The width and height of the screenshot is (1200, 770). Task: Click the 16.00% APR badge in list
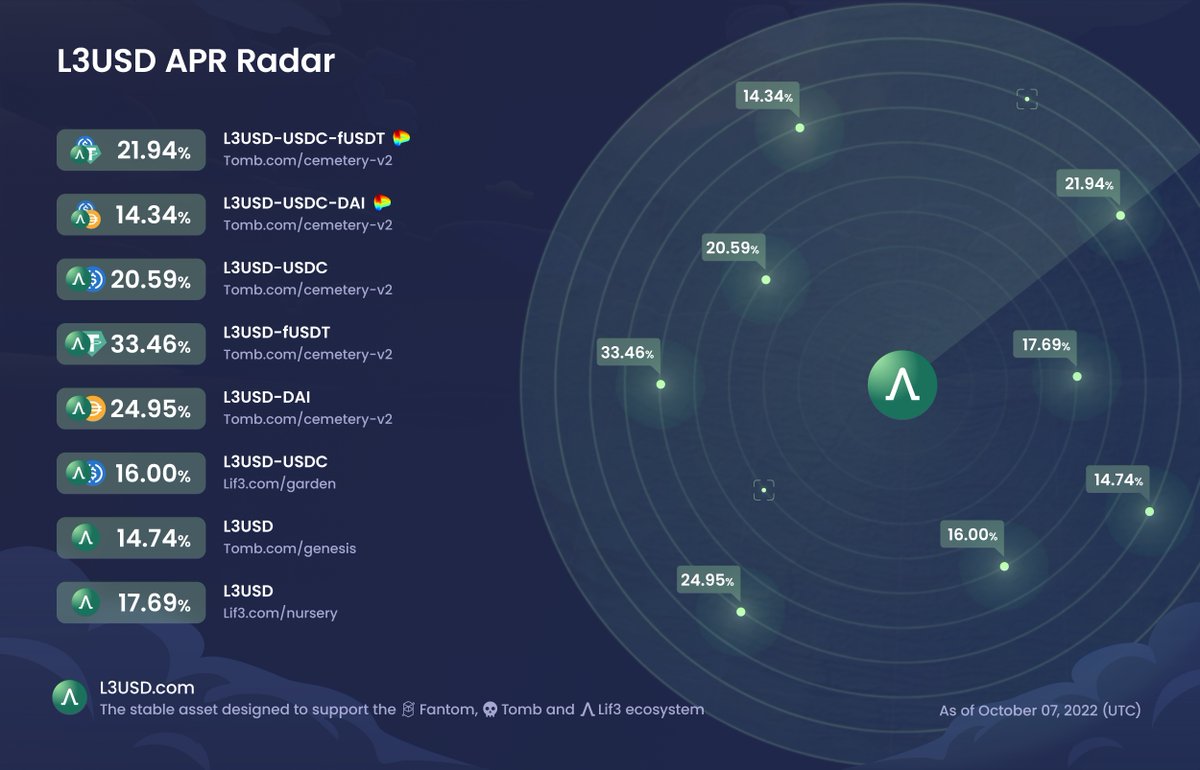point(131,474)
